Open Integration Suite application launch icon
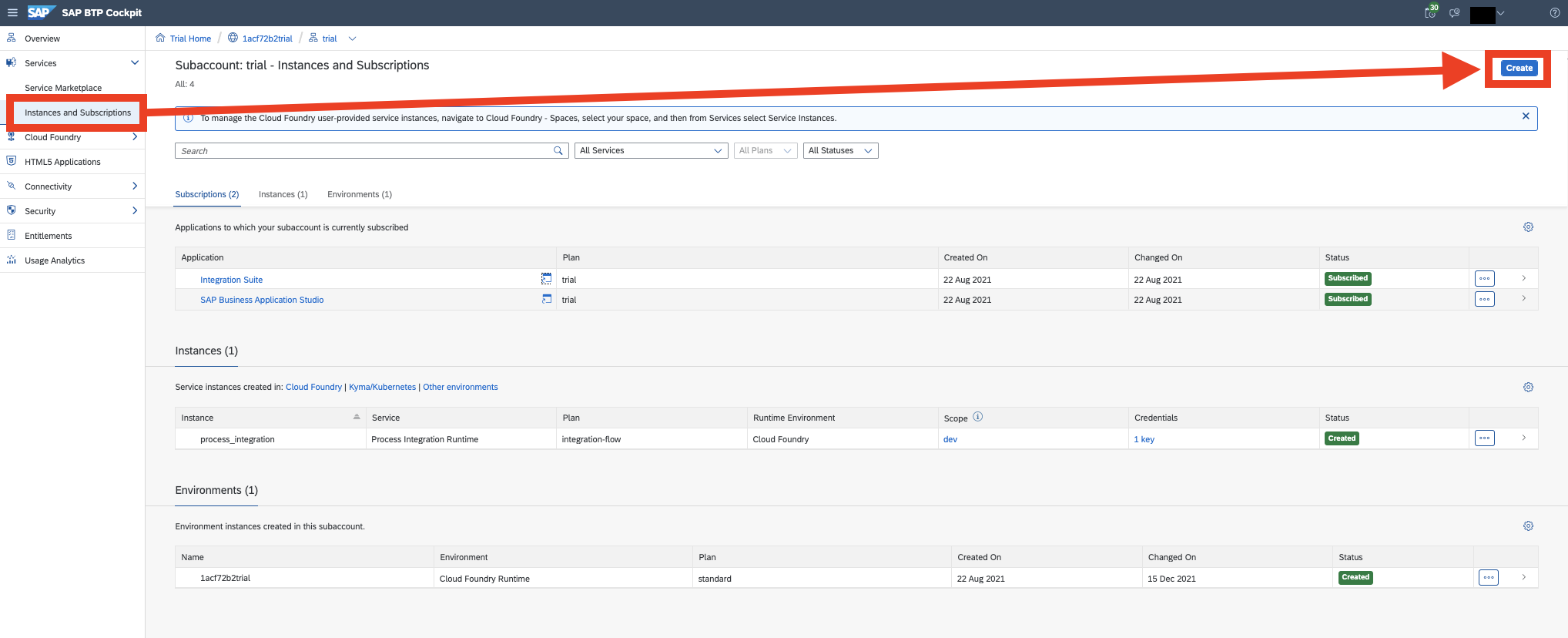The image size is (1568, 638). pyautogui.click(x=546, y=279)
